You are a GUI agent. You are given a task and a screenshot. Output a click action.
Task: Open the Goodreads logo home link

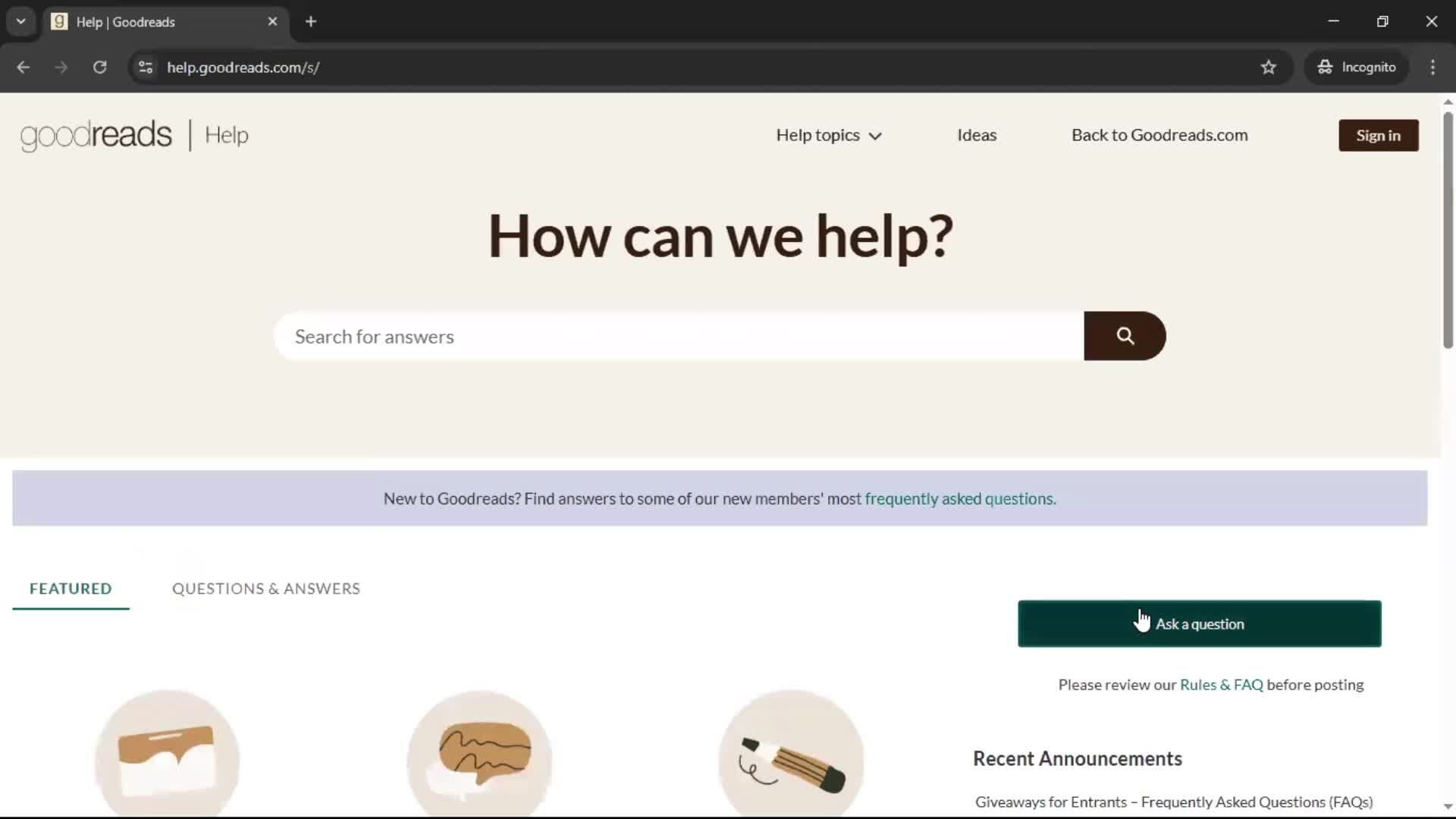point(96,135)
